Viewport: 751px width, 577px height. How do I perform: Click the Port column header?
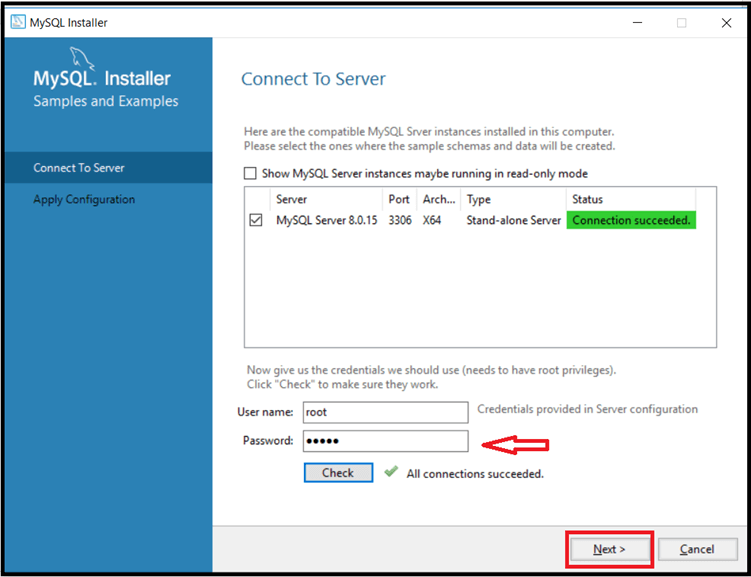coord(399,199)
